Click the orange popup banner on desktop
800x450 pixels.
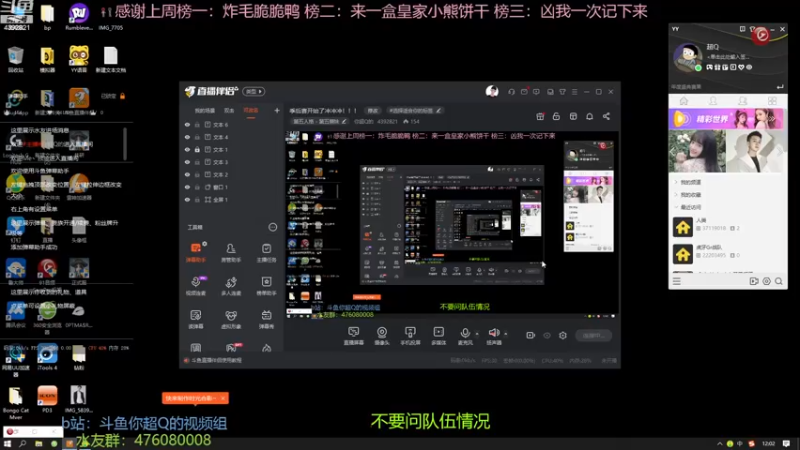195,398
